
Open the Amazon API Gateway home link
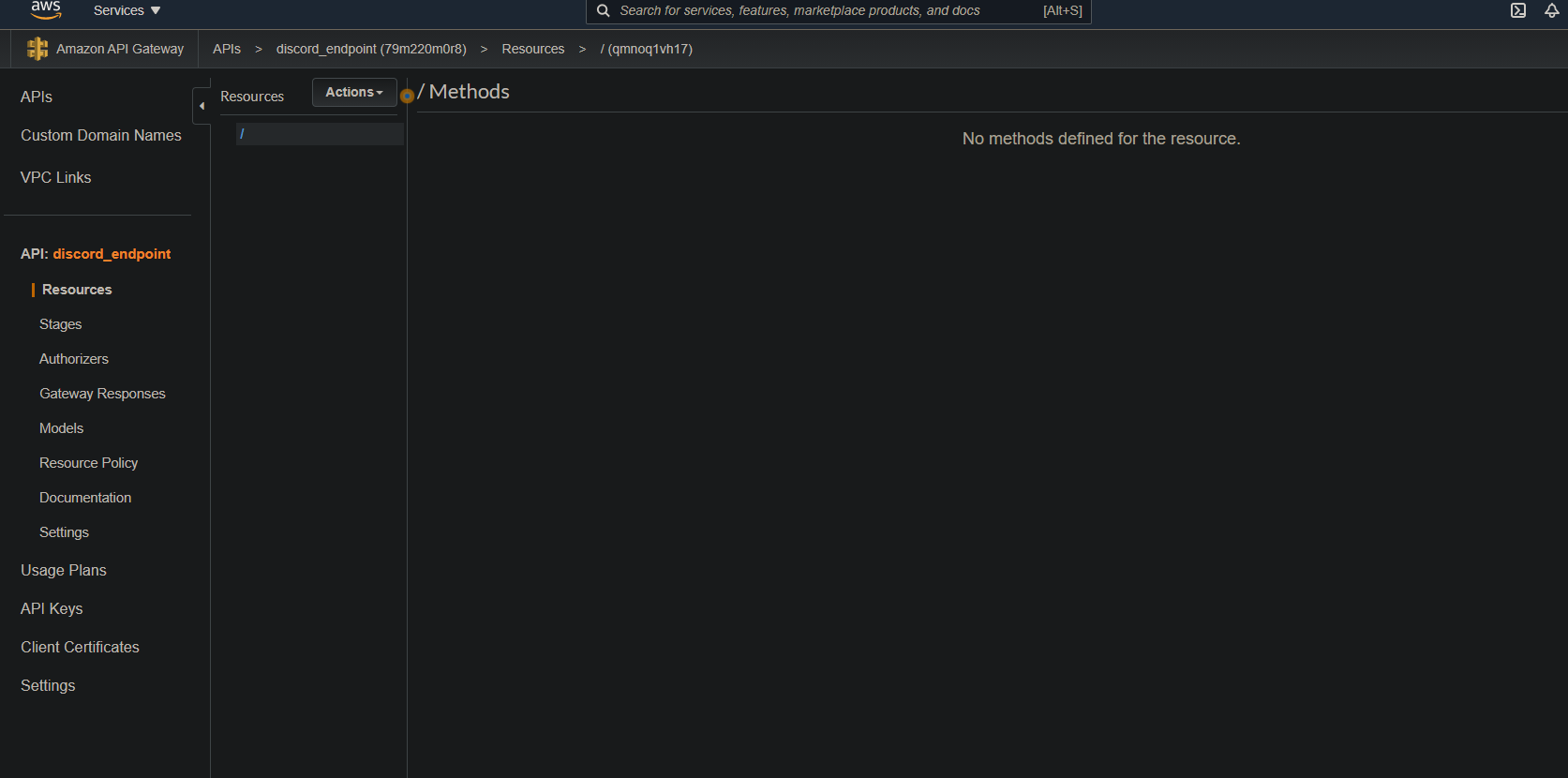pos(120,49)
